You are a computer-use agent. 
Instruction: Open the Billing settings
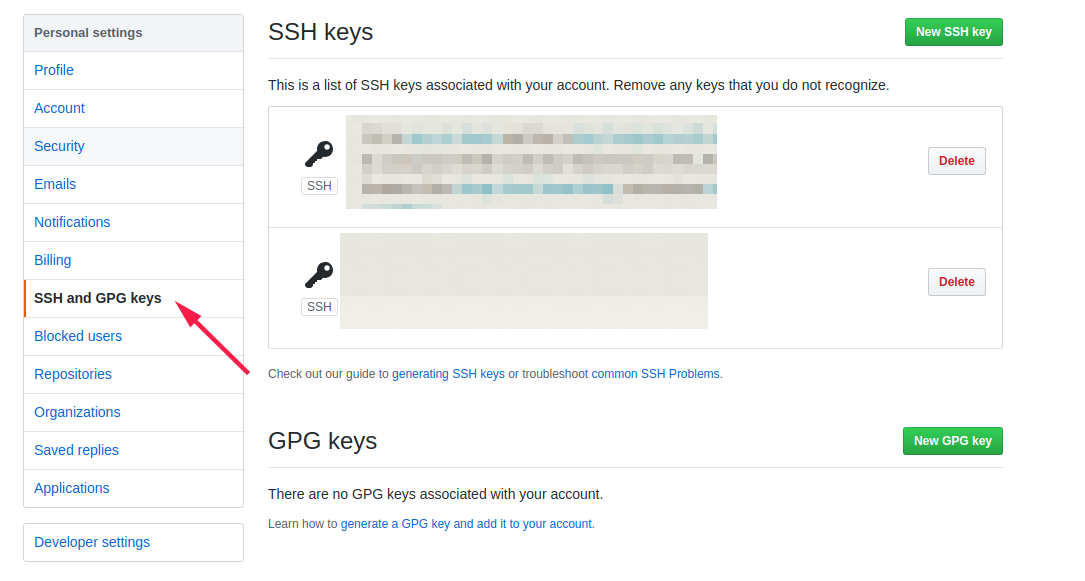click(52, 260)
